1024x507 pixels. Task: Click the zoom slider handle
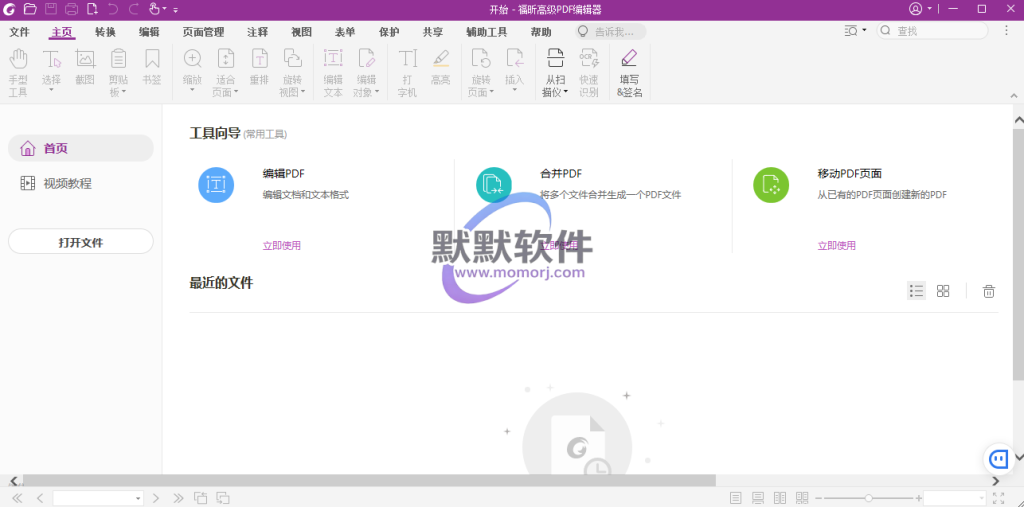(869, 498)
